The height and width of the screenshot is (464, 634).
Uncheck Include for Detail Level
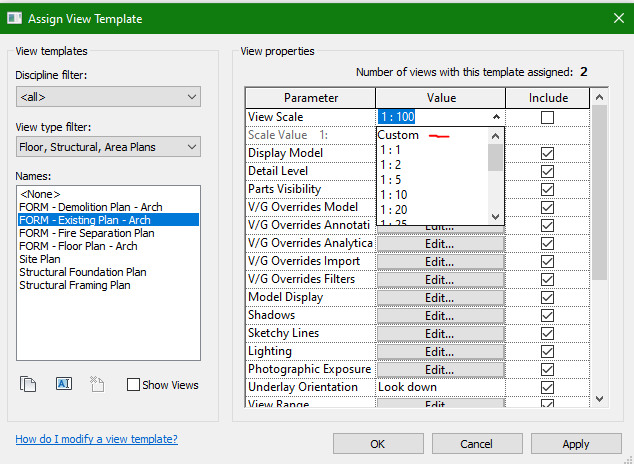pos(547,171)
